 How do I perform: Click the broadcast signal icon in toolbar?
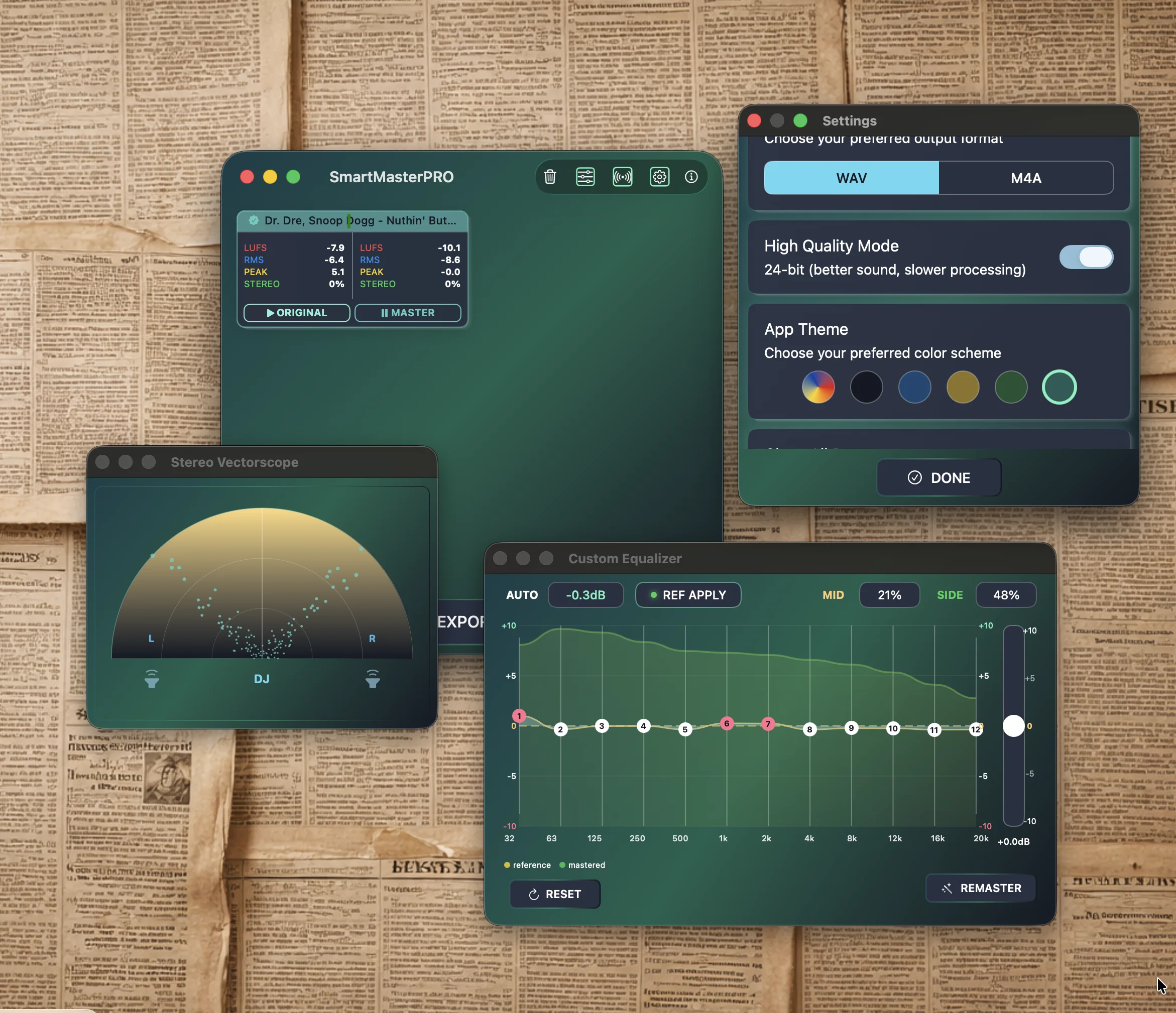[622, 177]
